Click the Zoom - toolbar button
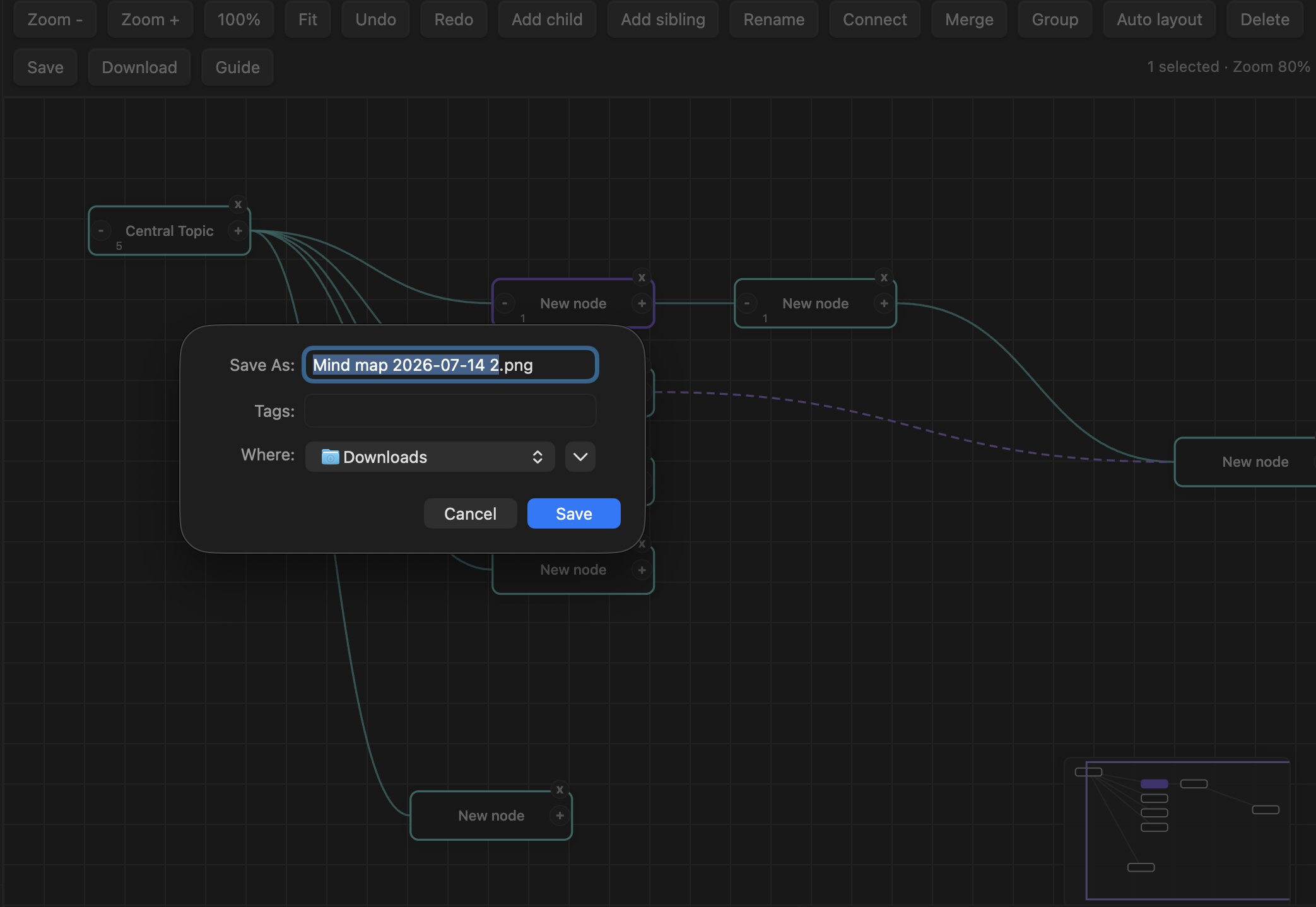Viewport: 1316px width, 907px height. (55, 20)
